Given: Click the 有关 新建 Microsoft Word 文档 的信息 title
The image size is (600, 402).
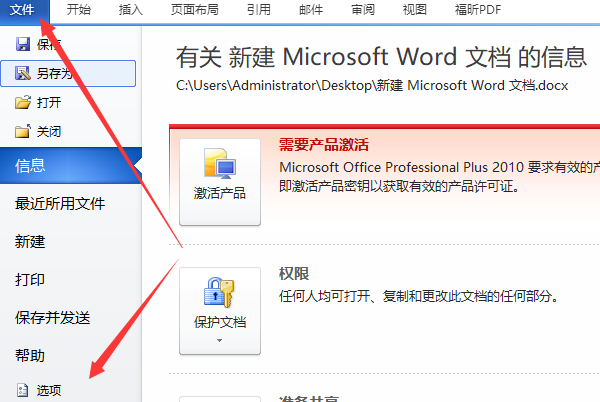Looking at the screenshot, I should pyautogui.click(x=381, y=57).
